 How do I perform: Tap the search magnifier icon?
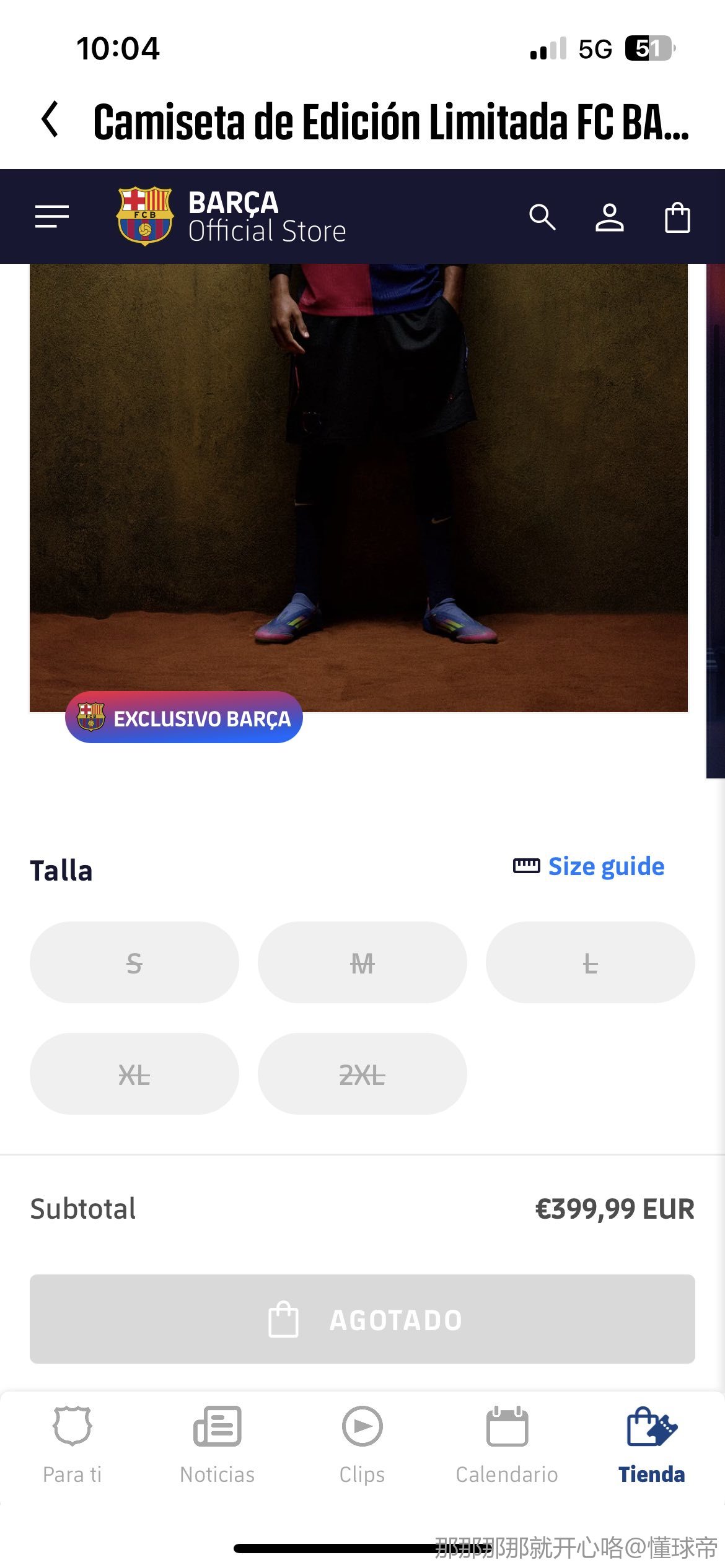(x=542, y=217)
